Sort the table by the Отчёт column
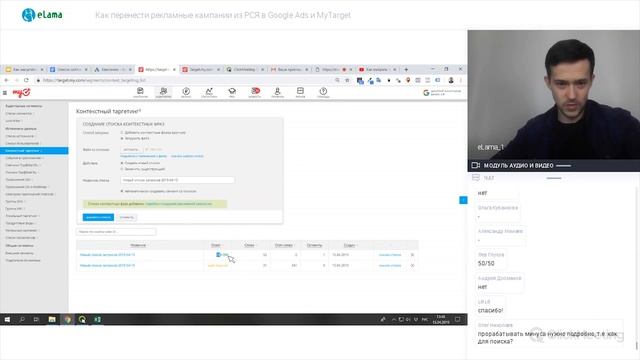 [x=216, y=245]
